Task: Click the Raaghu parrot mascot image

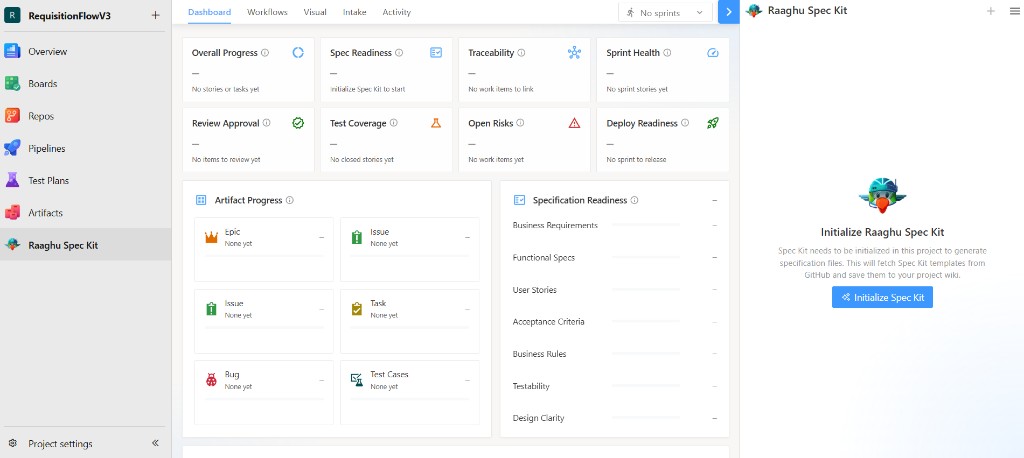Action: [x=882, y=195]
